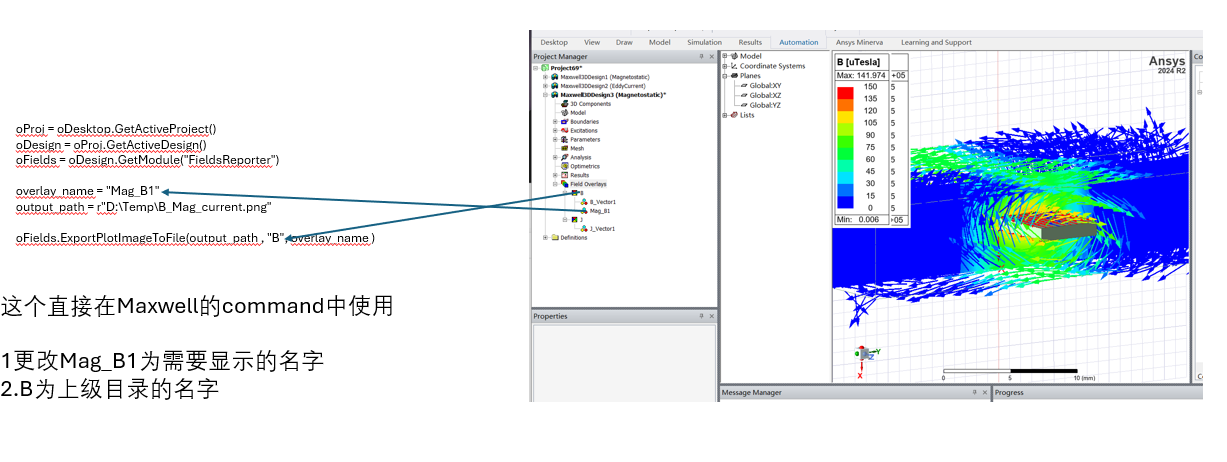Open the Learning and Support tab
This screenshot has height=462, width=1227.
coord(936,42)
